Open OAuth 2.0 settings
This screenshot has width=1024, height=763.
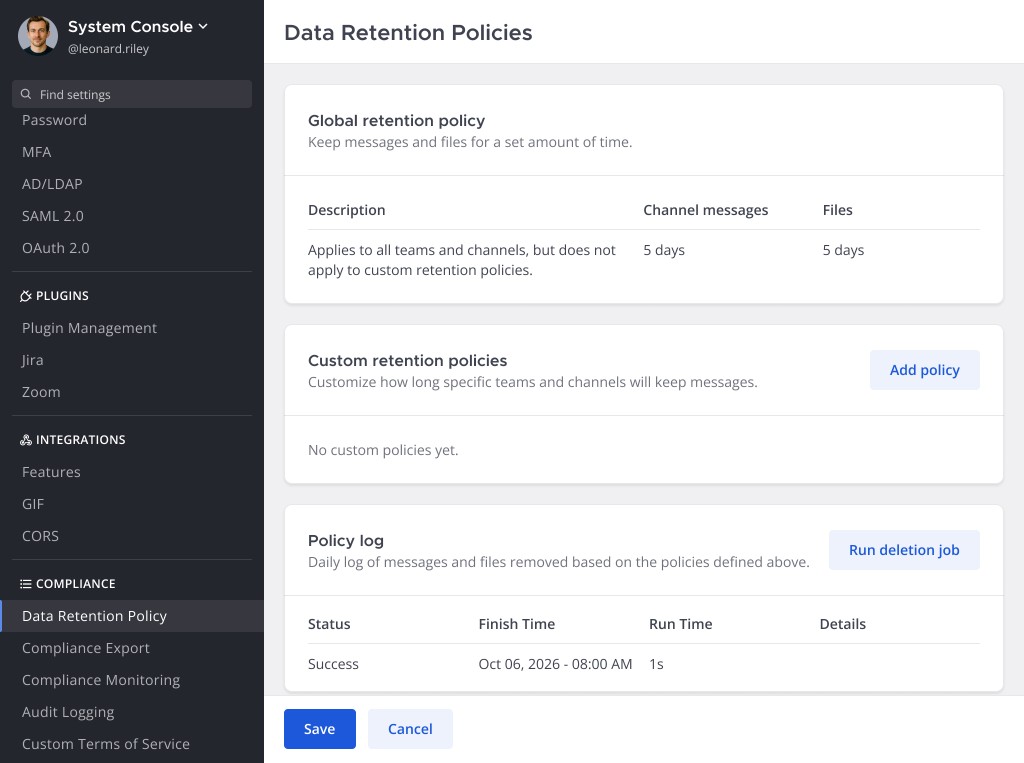pyautogui.click(x=56, y=248)
